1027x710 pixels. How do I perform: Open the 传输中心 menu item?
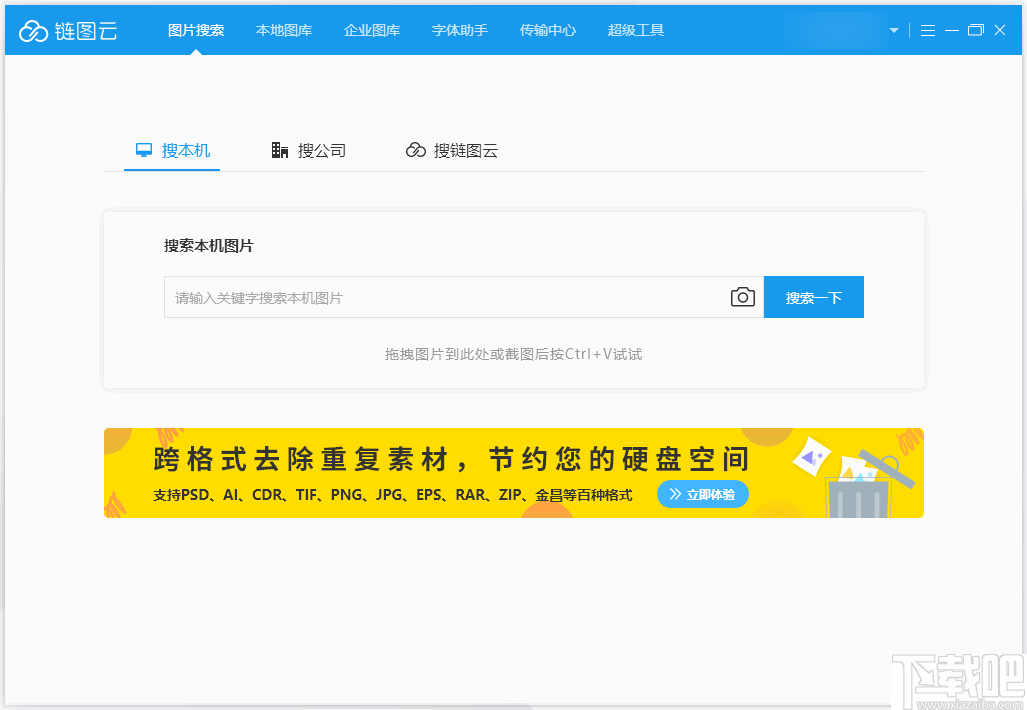[548, 30]
